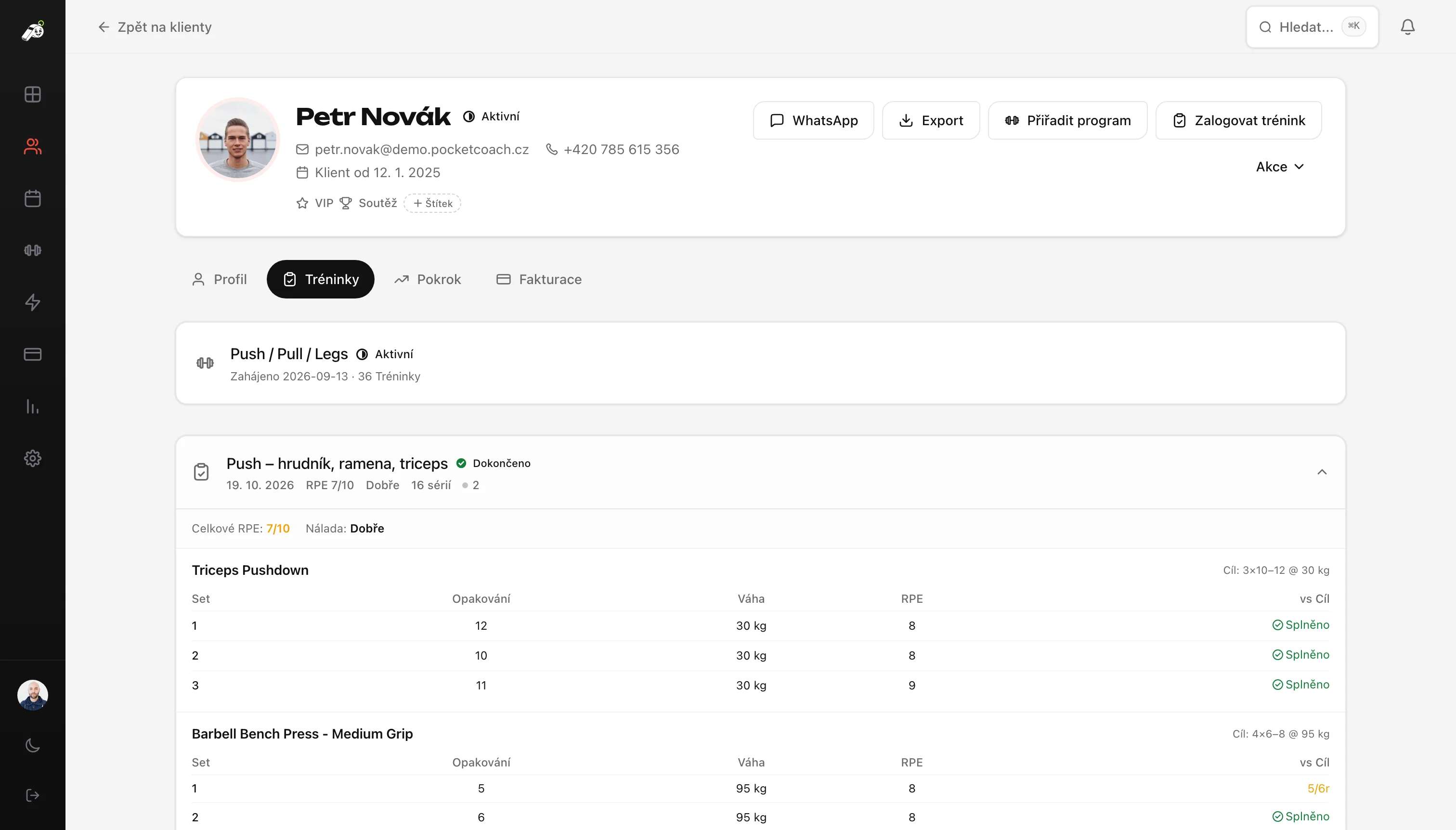Click Petr Novák's profile photo
The width and height of the screenshot is (1456, 830).
238,140
